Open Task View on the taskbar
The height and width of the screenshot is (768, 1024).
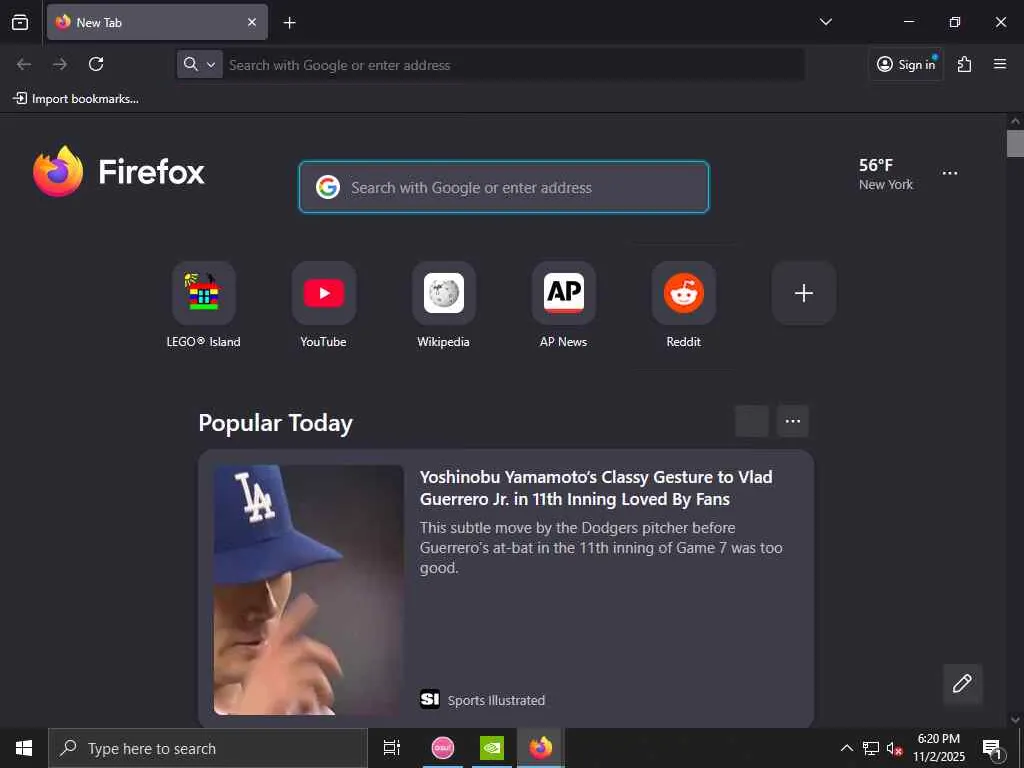pyautogui.click(x=392, y=748)
